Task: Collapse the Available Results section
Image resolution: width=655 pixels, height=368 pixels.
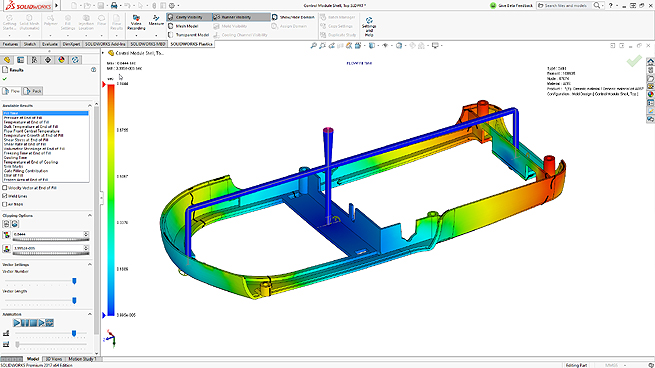Action: [89, 106]
